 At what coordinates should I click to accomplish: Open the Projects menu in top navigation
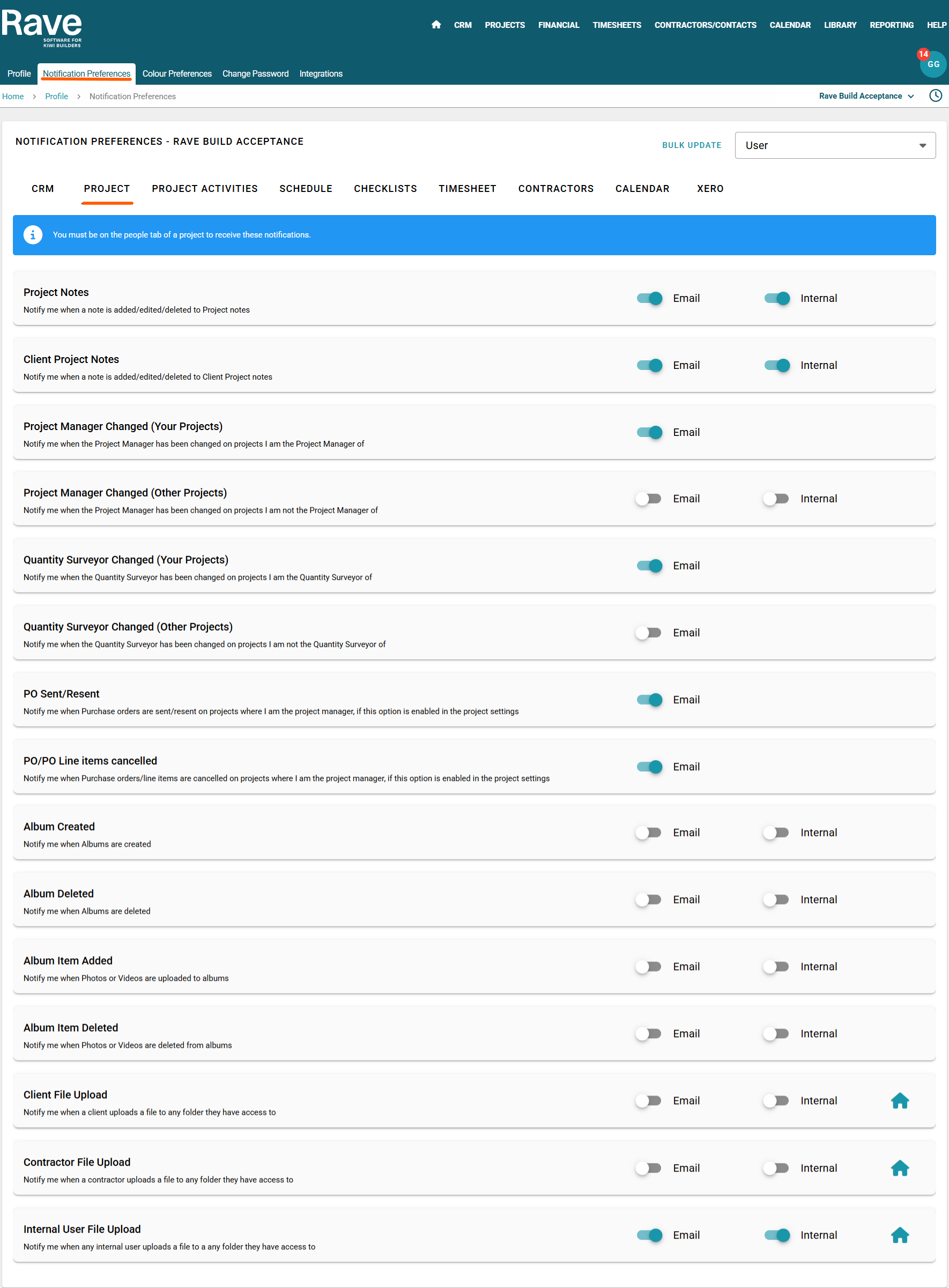[x=505, y=25]
